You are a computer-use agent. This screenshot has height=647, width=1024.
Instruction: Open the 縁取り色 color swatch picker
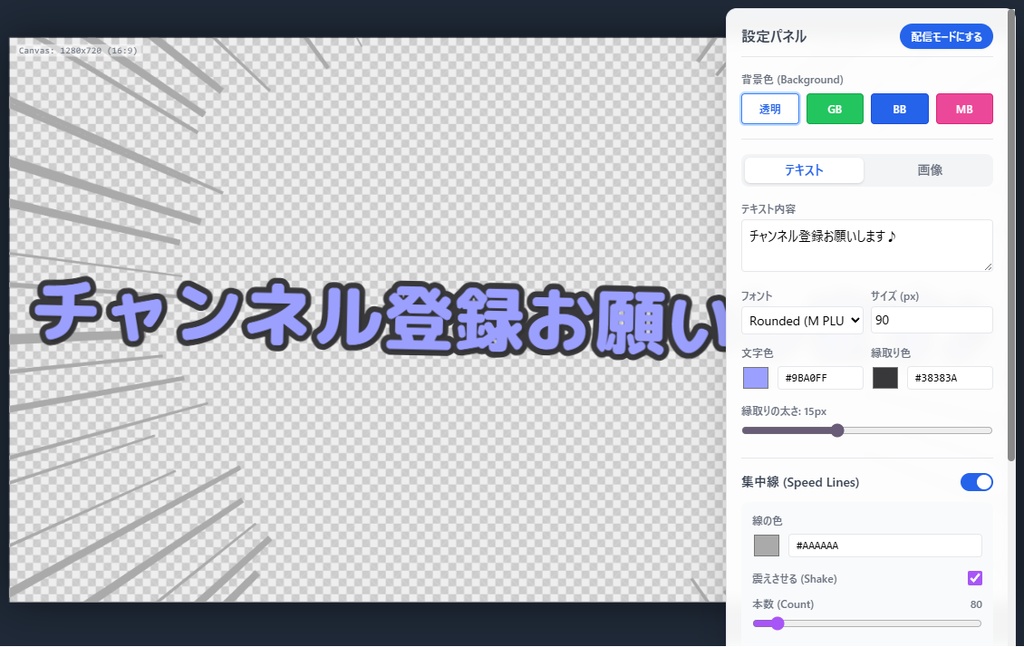click(x=885, y=377)
